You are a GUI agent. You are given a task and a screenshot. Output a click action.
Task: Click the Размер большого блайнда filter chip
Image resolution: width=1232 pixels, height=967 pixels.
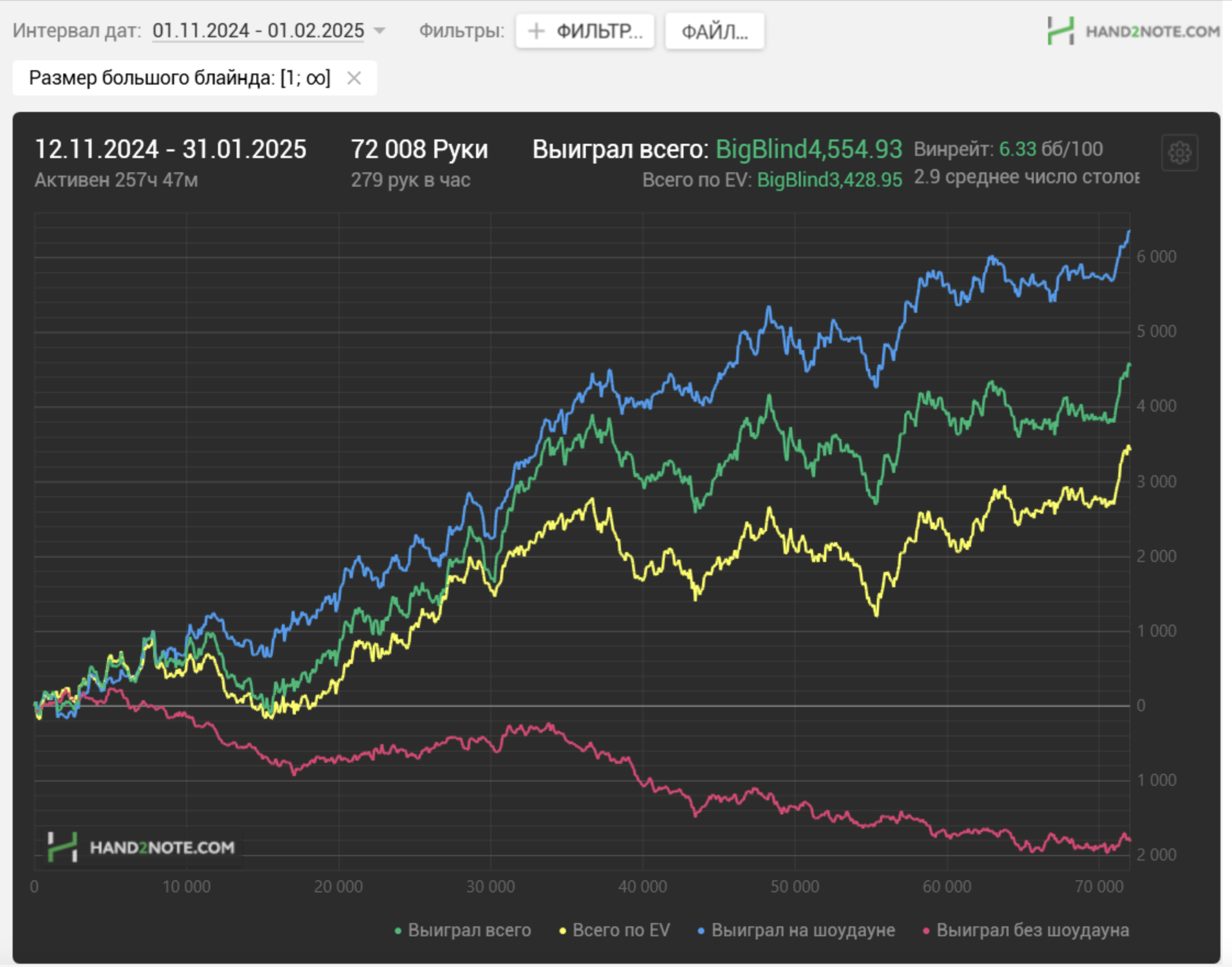click(180, 77)
